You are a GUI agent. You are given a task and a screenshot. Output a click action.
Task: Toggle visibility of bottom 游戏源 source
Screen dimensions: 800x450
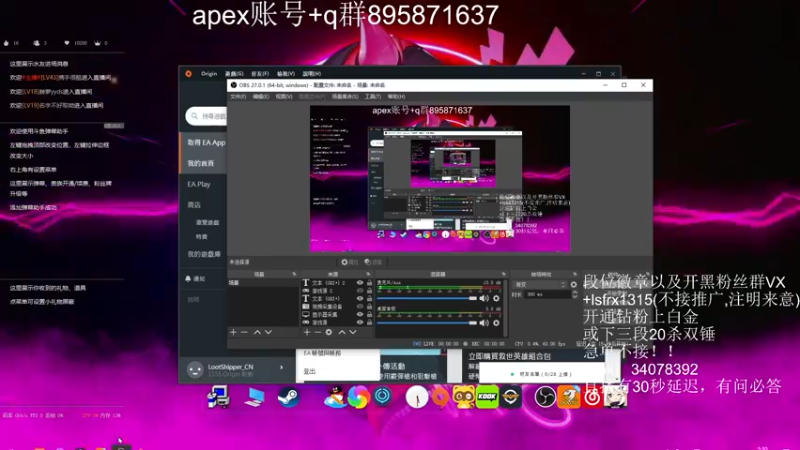pyautogui.click(x=360, y=322)
